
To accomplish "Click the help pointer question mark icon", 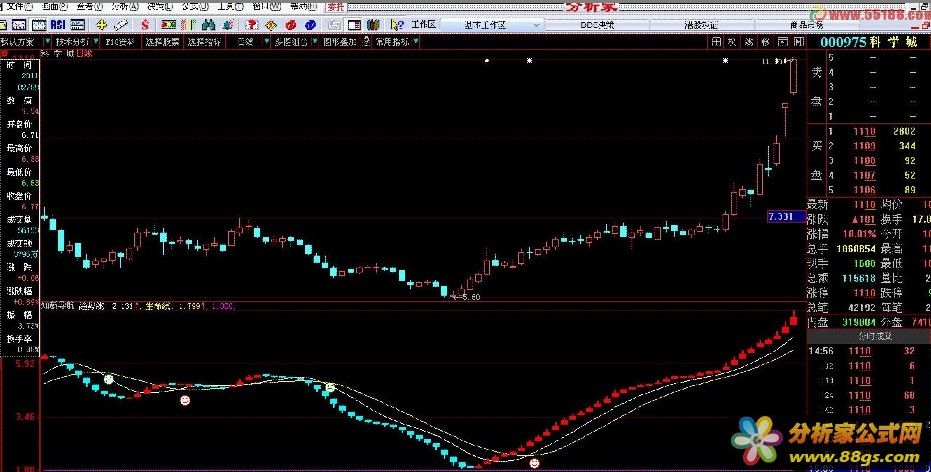I will [397, 25].
